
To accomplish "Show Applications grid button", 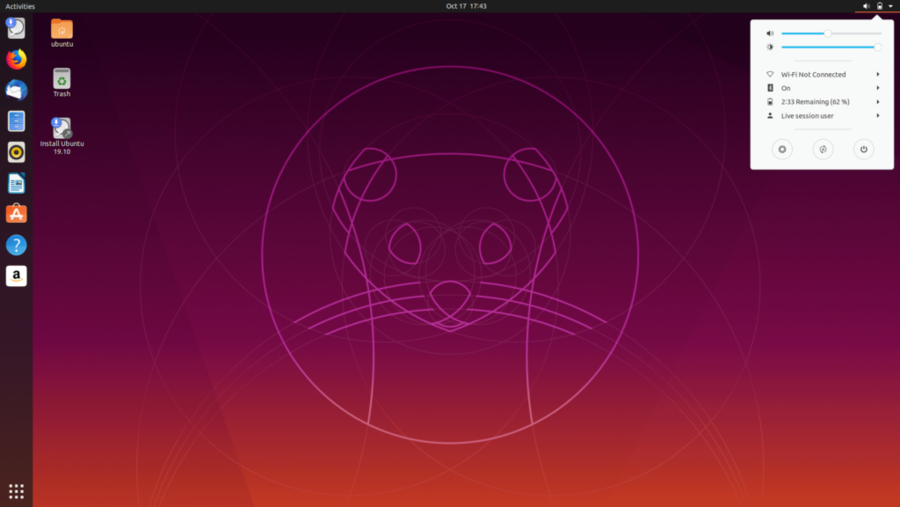I will (16, 491).
